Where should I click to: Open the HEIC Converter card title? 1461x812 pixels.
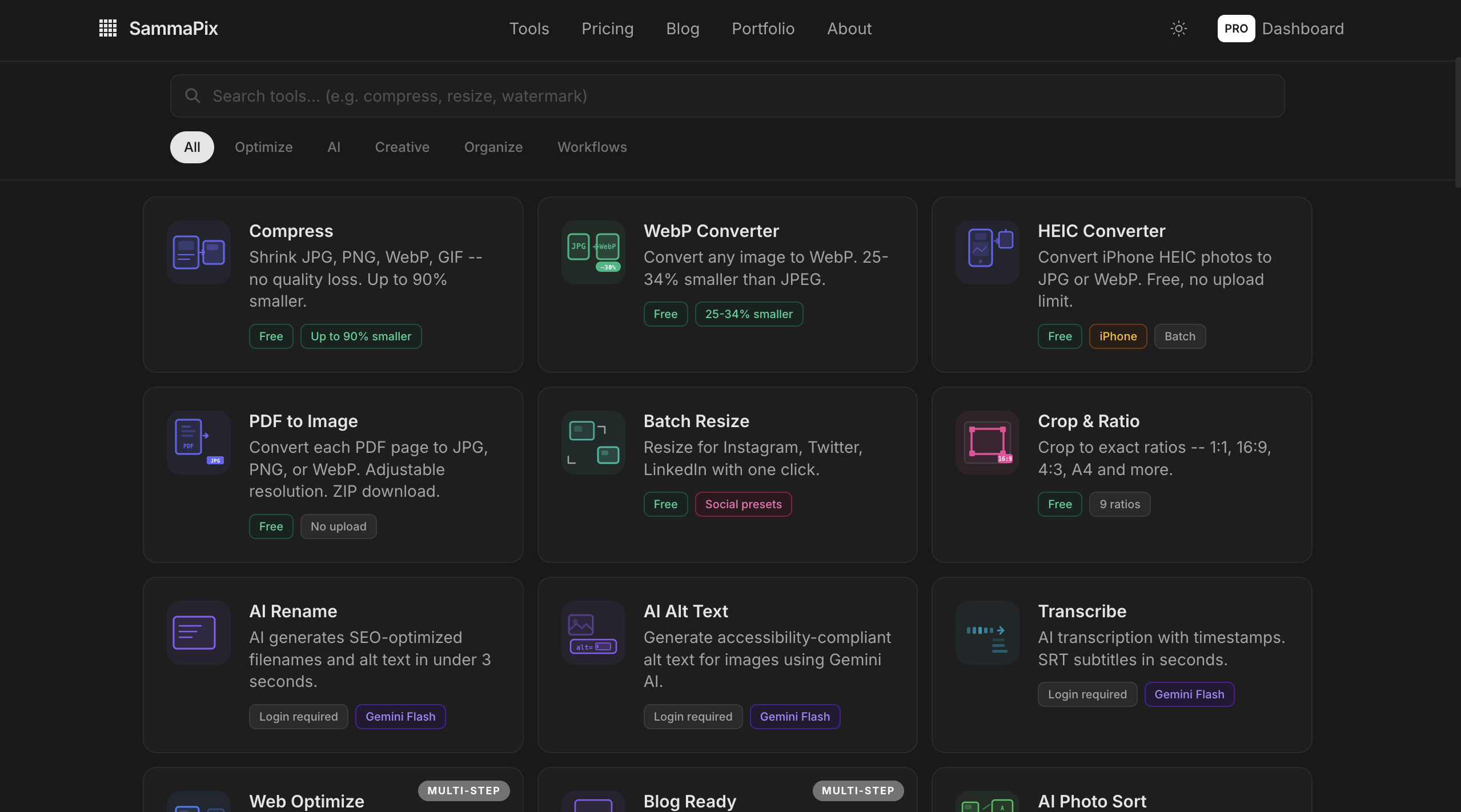pyautogui.click(x=1101, y=231)
